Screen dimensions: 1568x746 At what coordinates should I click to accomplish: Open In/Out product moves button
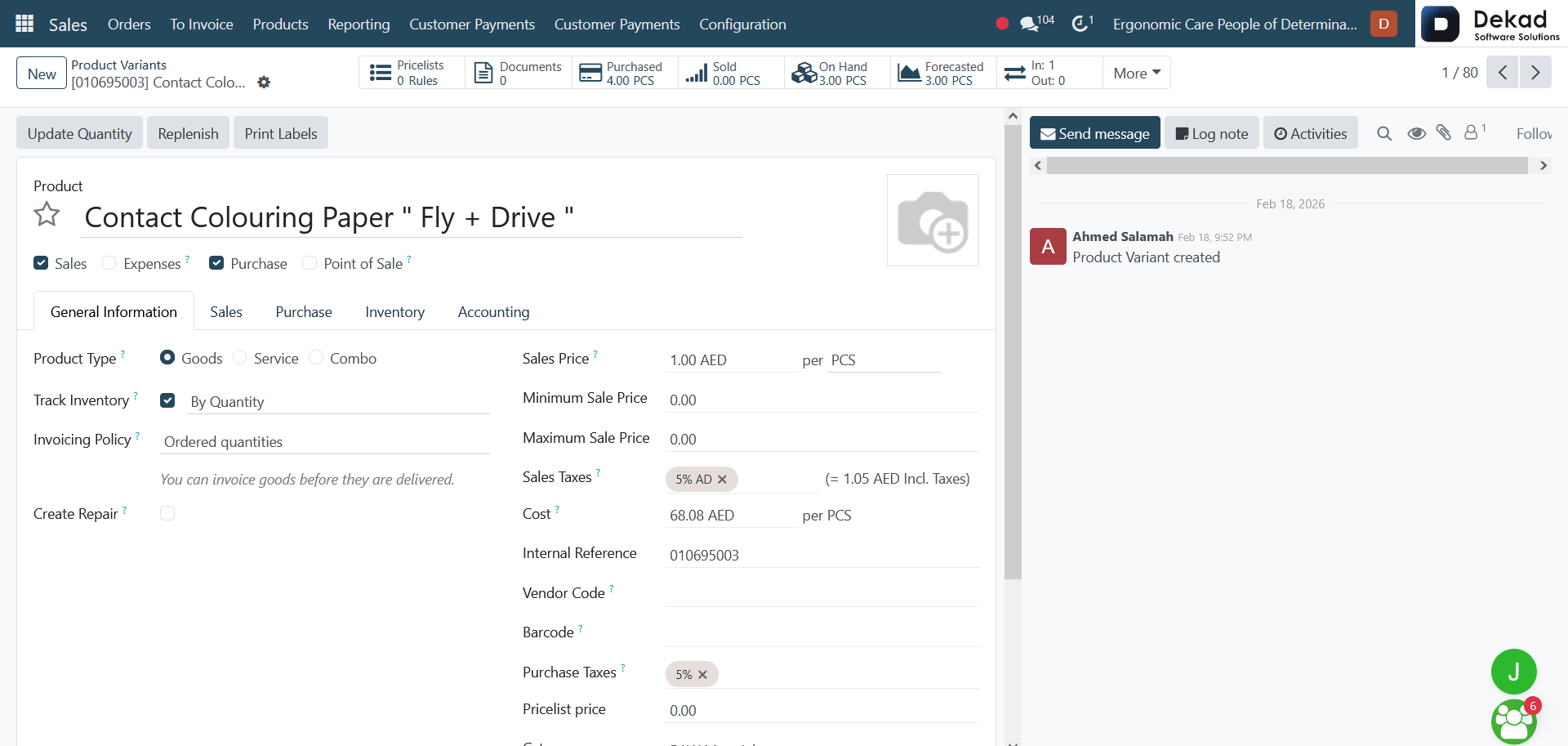[1049, 73]
